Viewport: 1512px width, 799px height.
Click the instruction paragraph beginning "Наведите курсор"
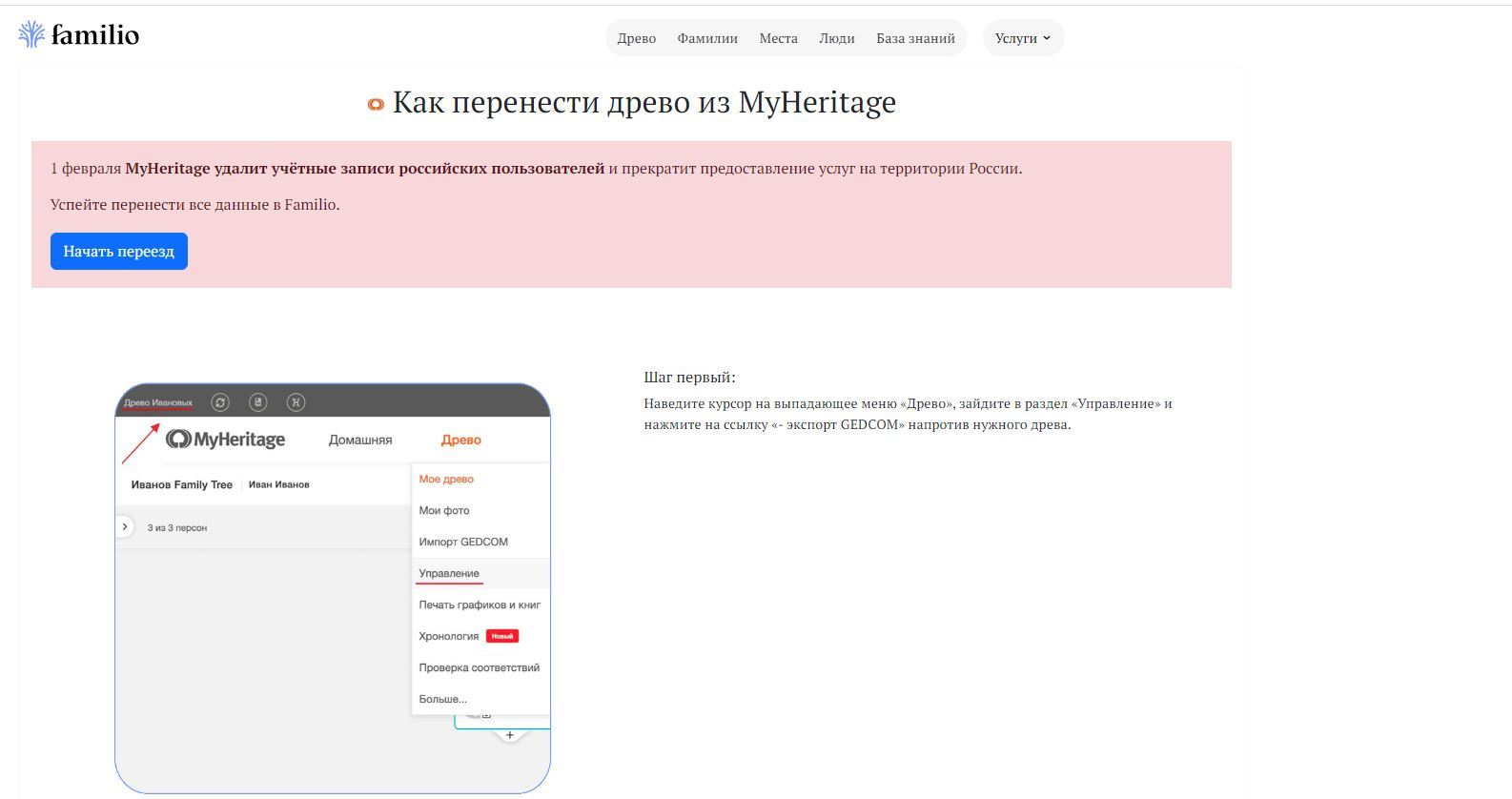909,414
